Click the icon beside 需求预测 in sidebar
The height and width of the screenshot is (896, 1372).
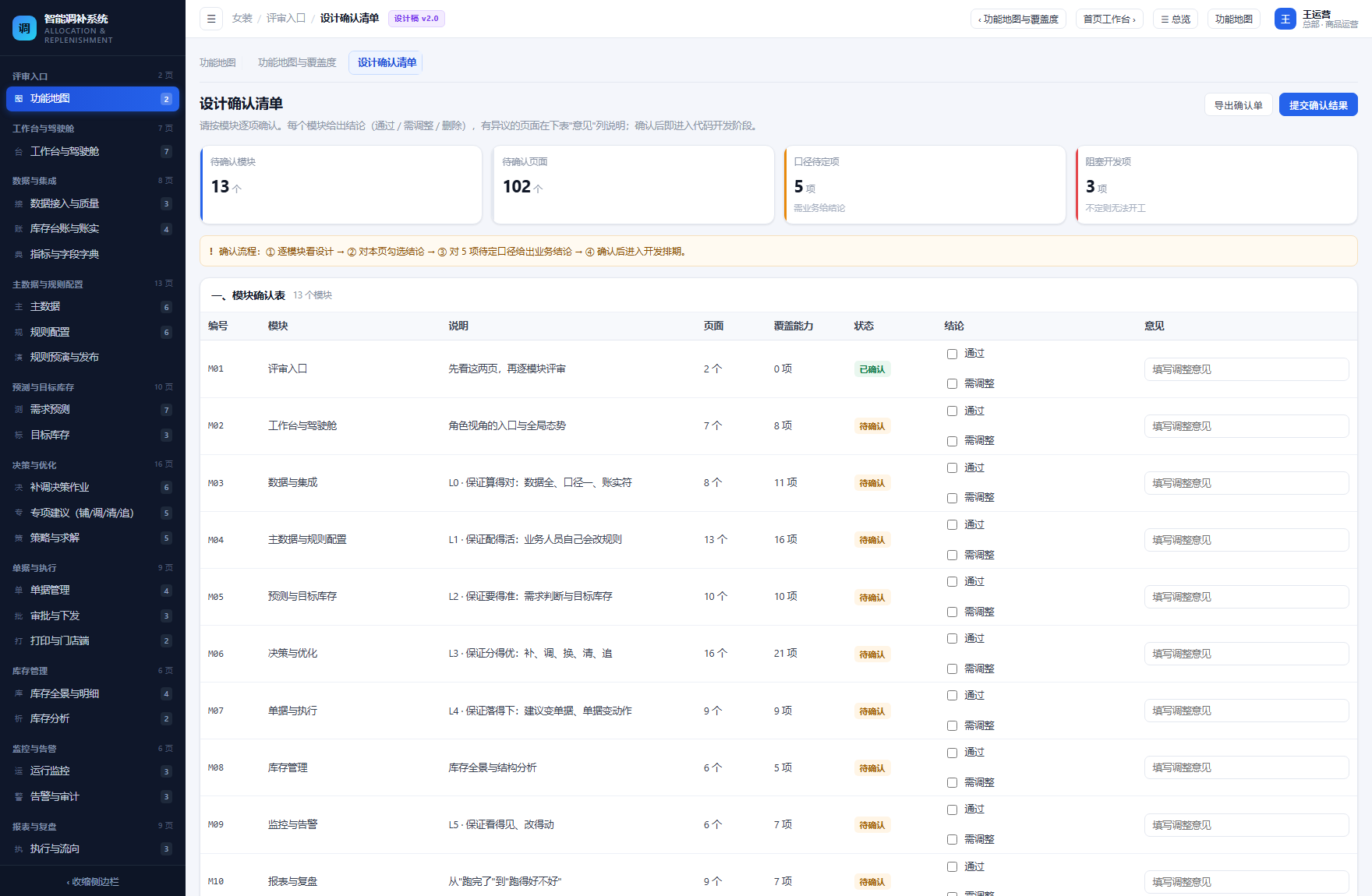click(x=19, y=410)
